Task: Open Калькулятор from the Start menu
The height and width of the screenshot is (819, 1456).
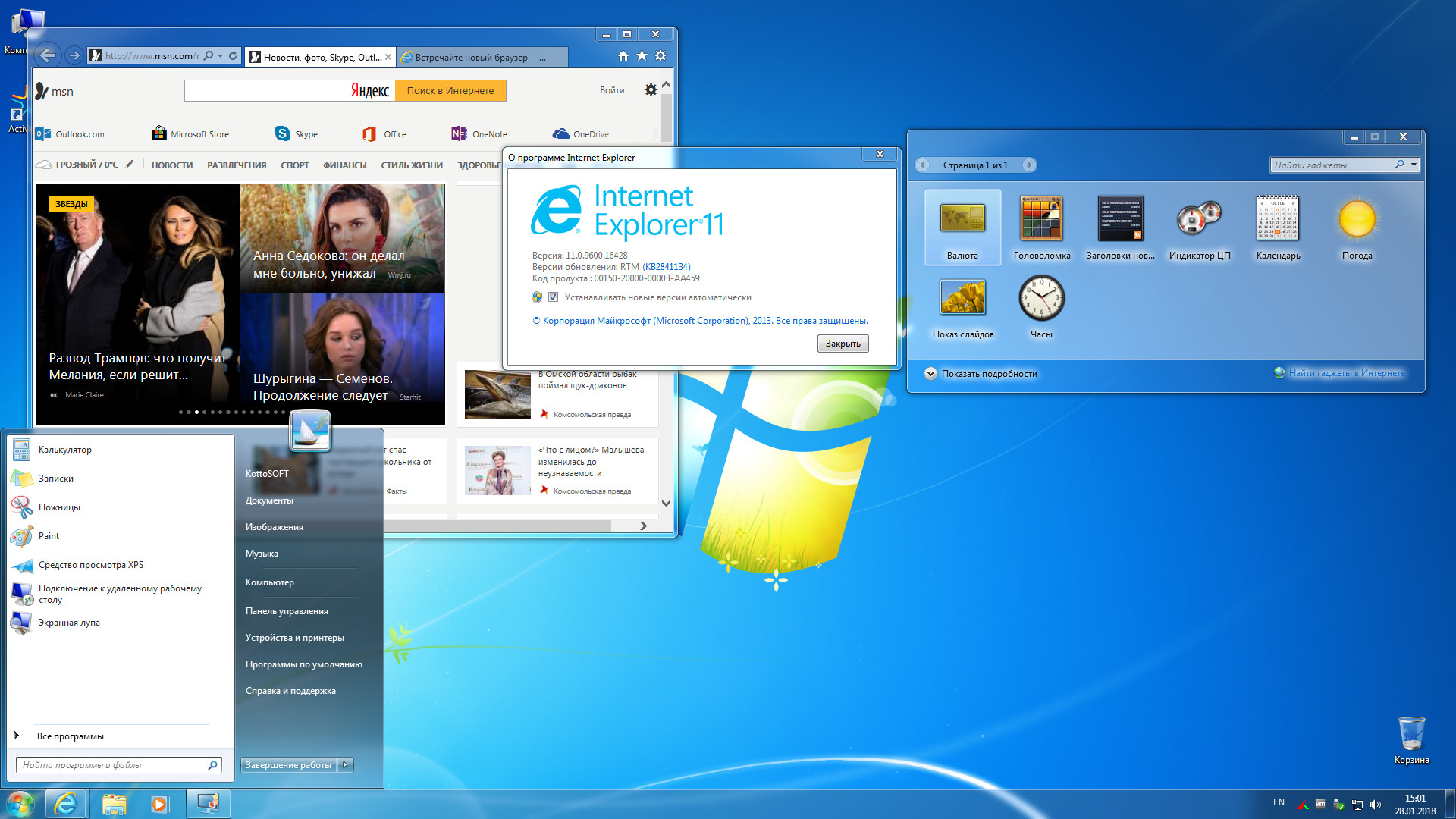Action: coord(64,450)
